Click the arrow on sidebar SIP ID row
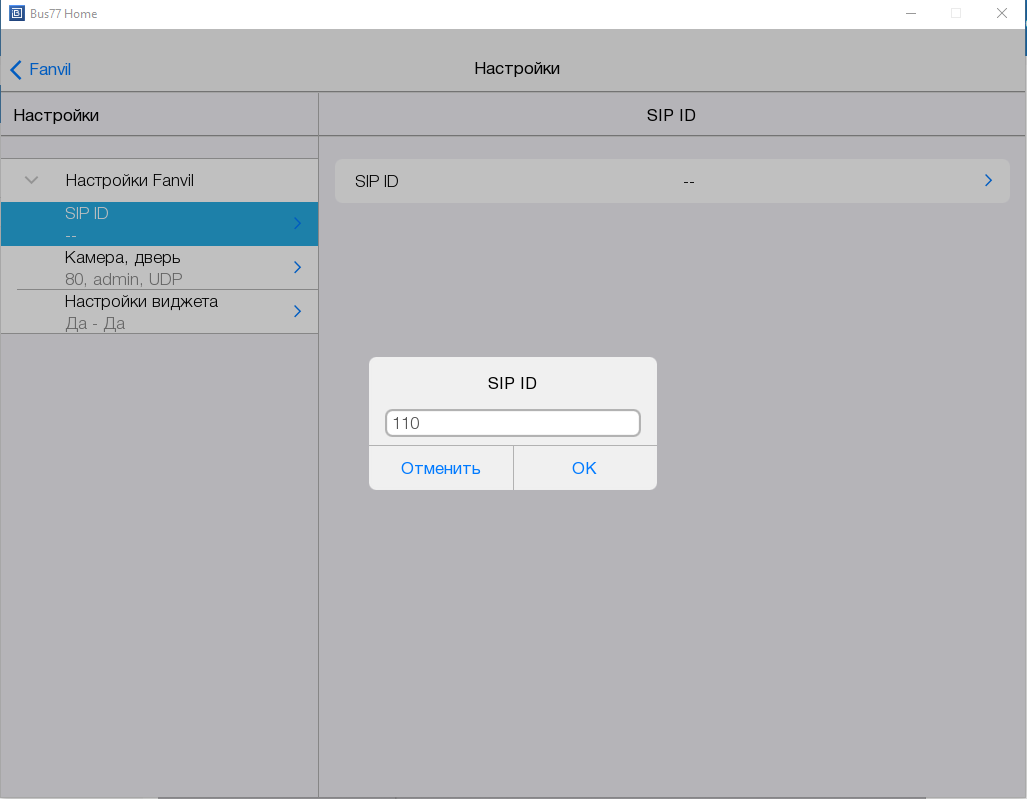 (x=297, y=224)
